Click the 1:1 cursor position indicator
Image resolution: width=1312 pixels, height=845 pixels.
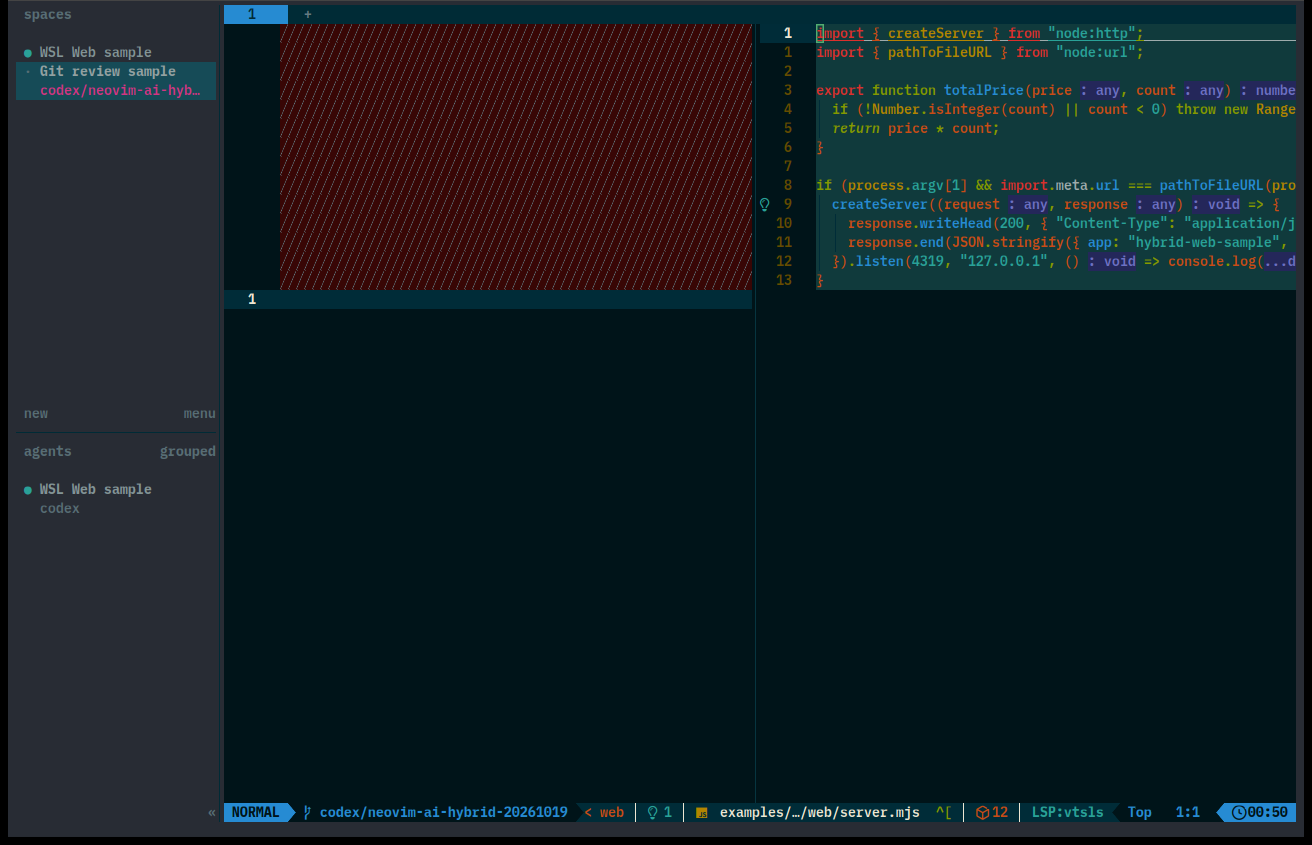pos(1188,812)
